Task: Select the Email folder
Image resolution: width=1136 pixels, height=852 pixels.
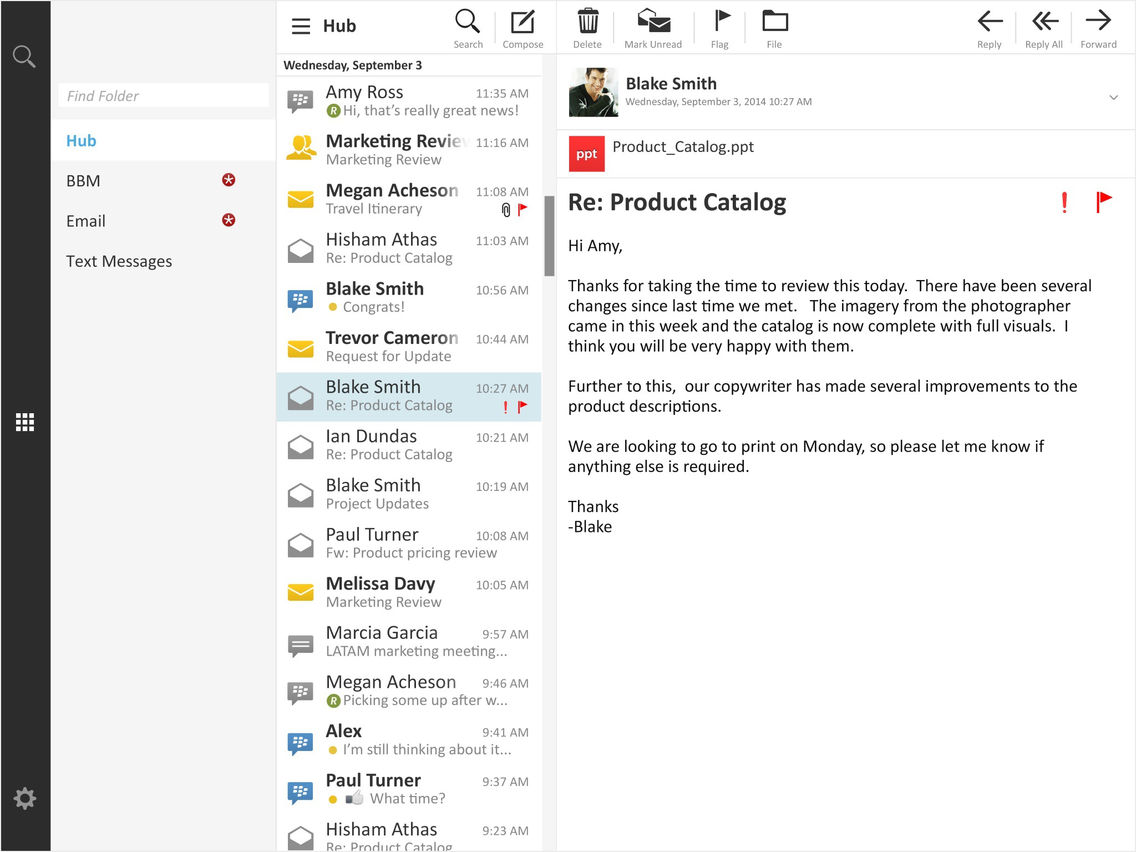Action: (x=163, y=221)
